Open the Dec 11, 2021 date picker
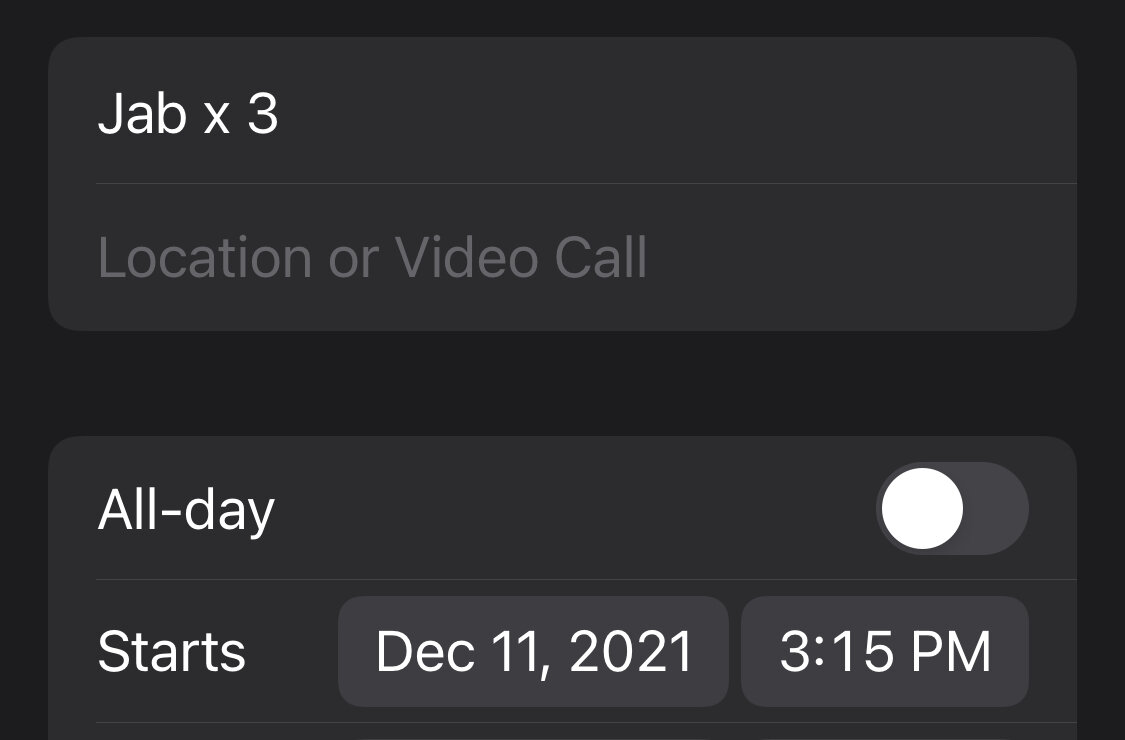The width and height of the screenshot is (1125, 740). click(533, 652)
